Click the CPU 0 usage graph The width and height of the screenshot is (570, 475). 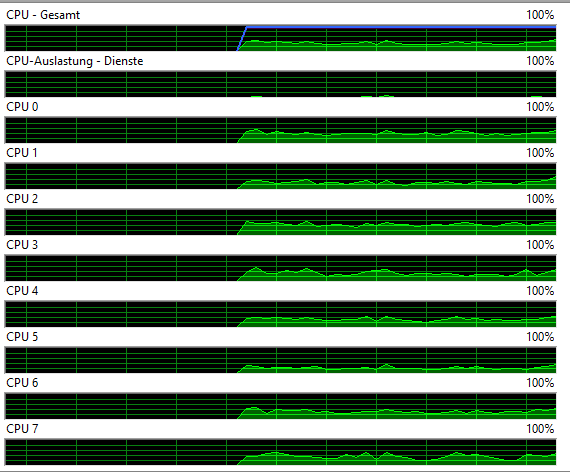click(x=280, y=130)
